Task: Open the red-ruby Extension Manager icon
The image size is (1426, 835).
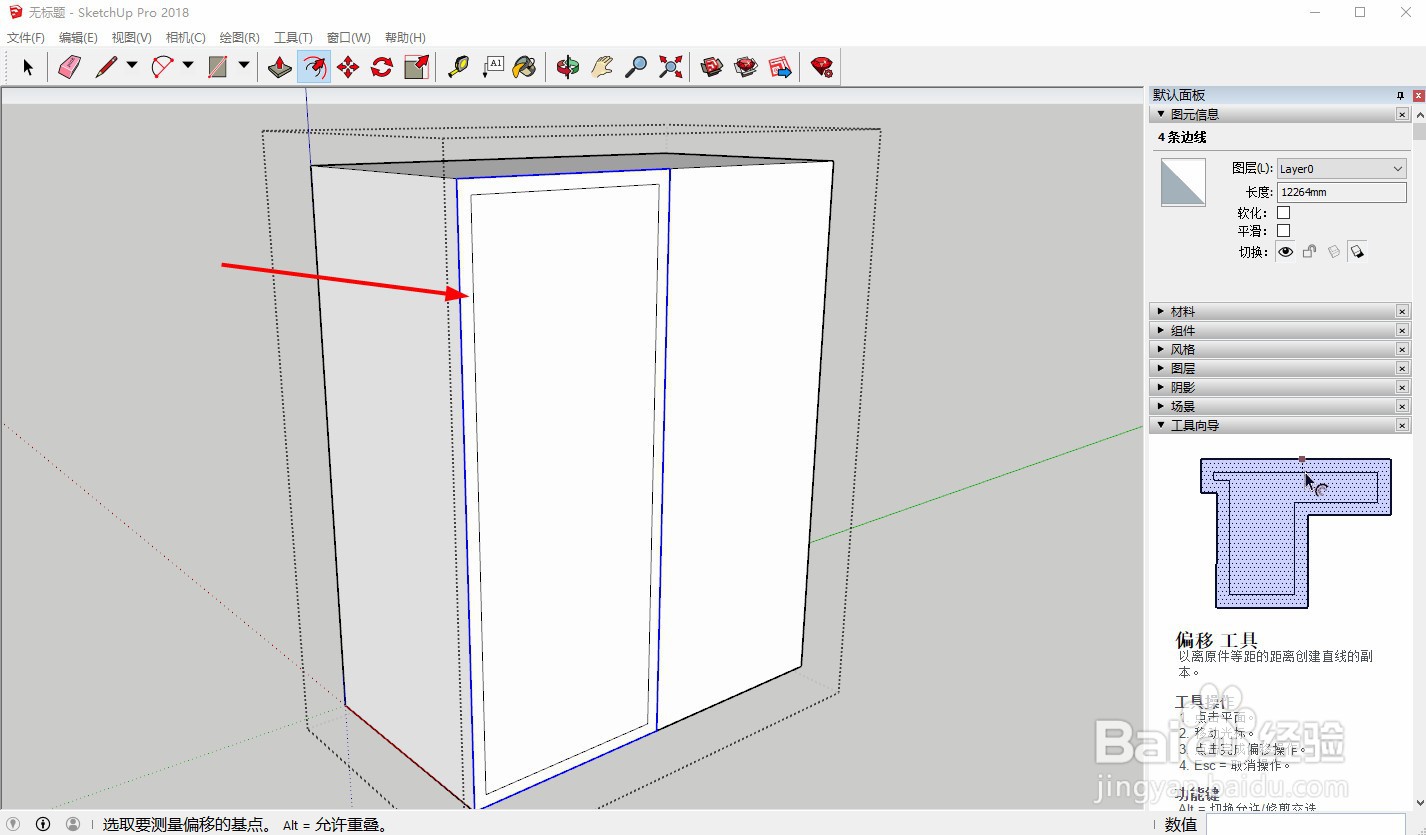Action: point(822,67)
